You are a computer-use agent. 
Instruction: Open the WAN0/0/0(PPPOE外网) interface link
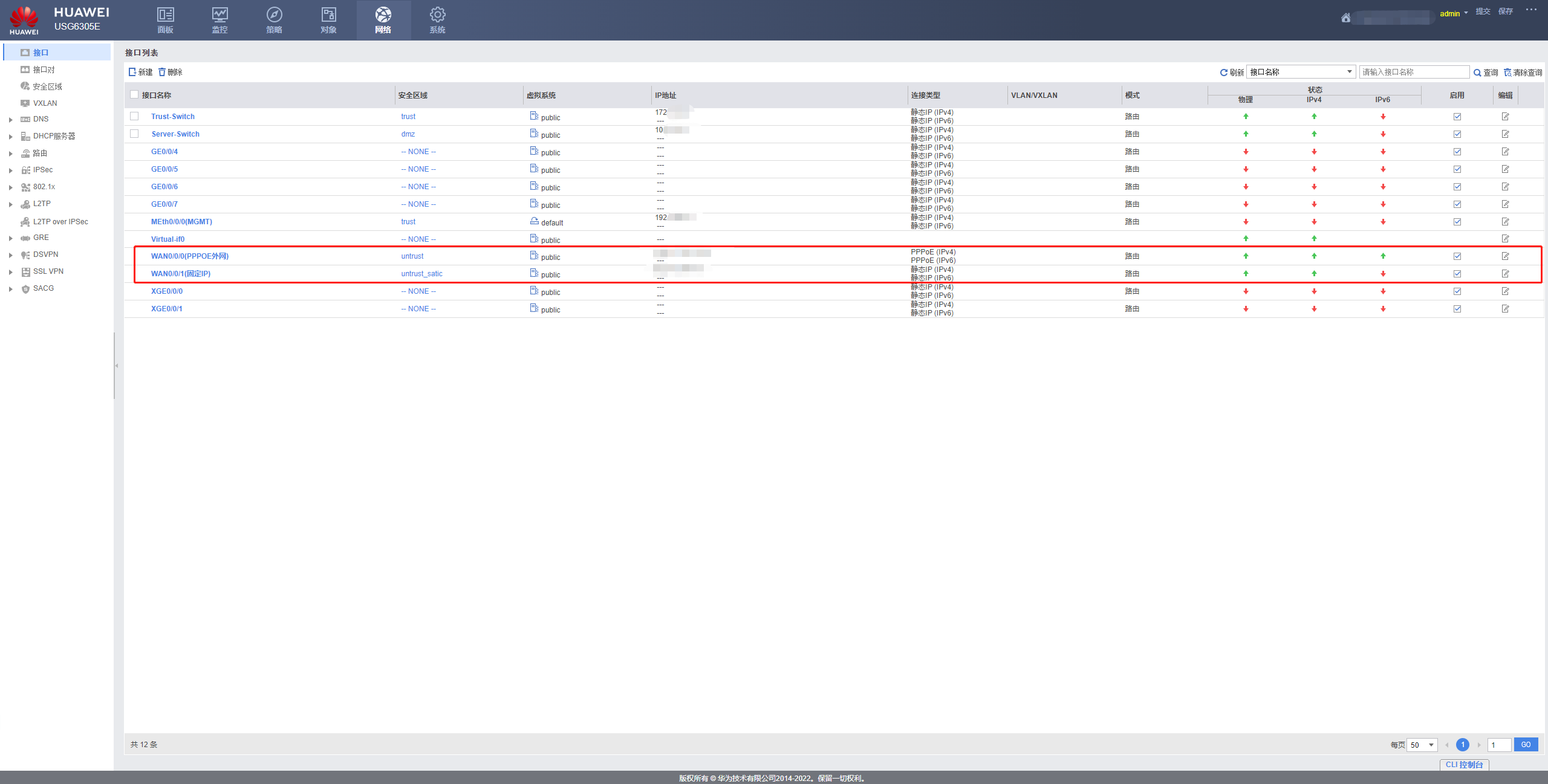click(x=189, y=256)
